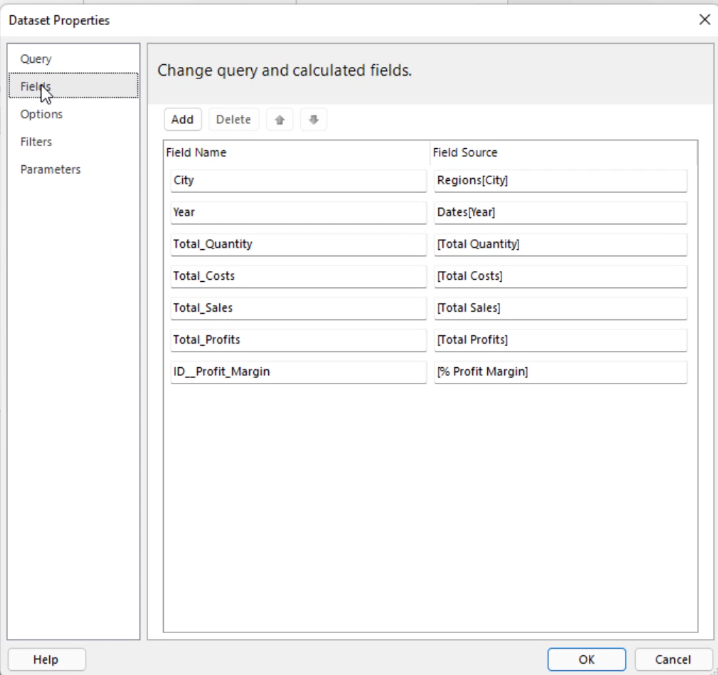Select the Fields page

point(73,86)
